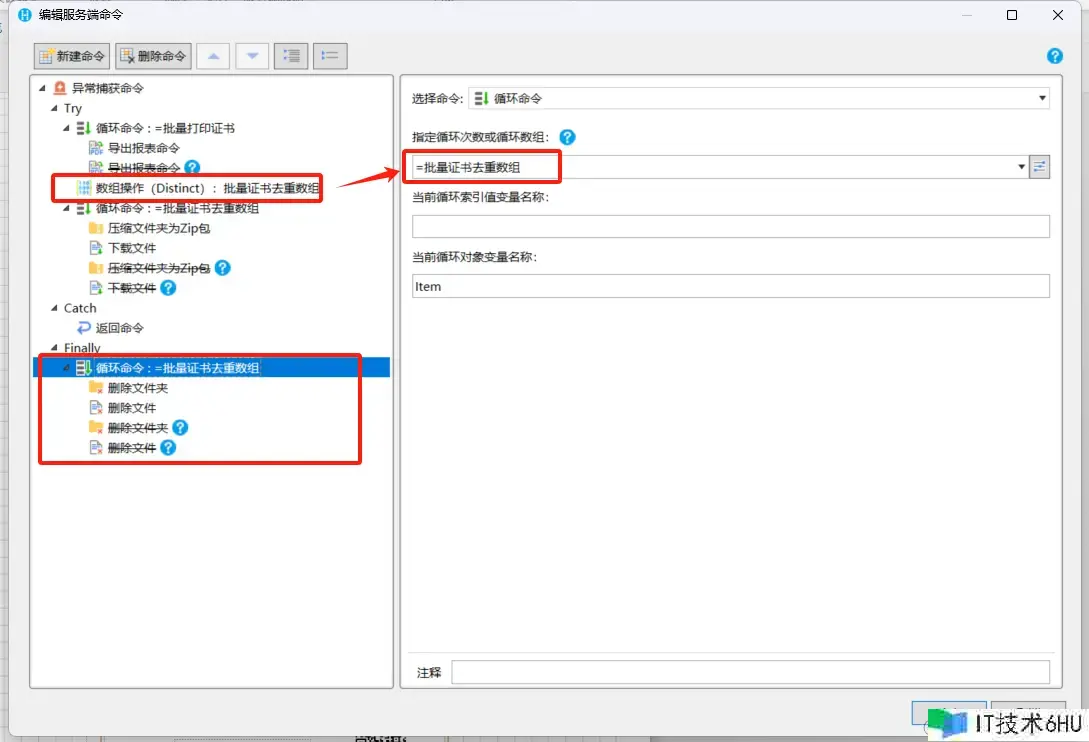The image size is (1089, 742).
Task: Select the 数组操作 (Distinct) command in the tree
Action: click(x=207, y=188)
